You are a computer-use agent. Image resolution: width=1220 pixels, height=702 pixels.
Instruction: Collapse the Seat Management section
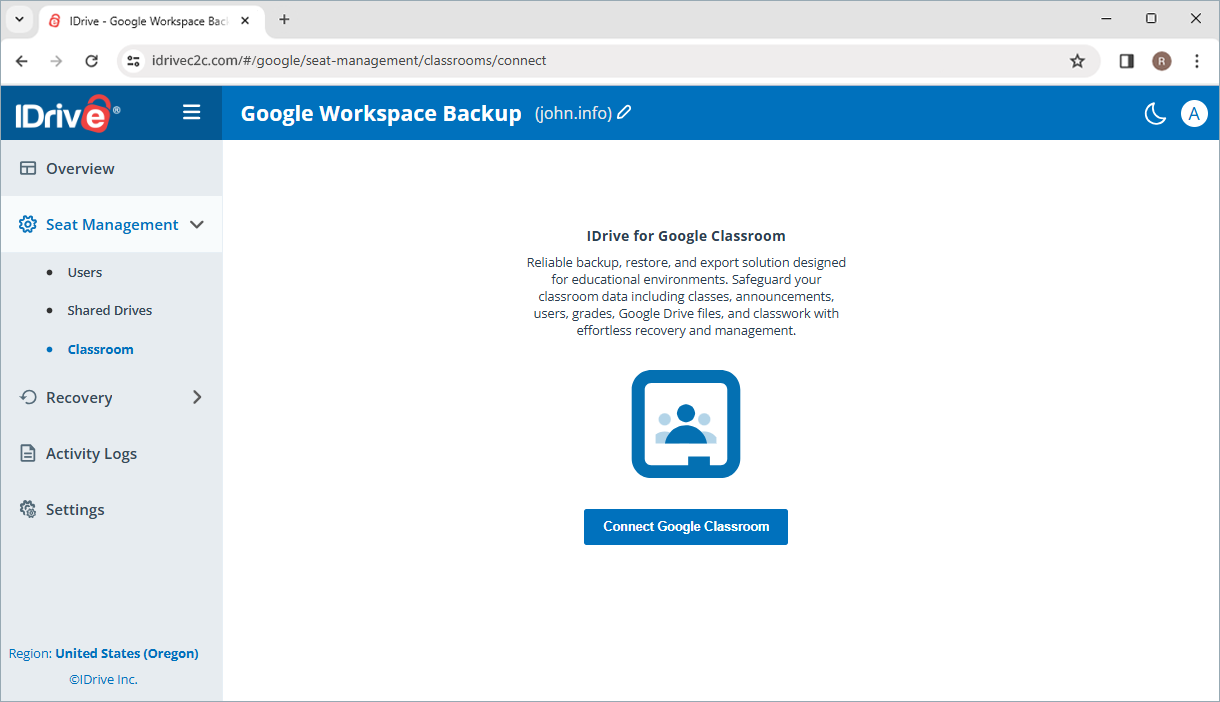coord(196,224)
